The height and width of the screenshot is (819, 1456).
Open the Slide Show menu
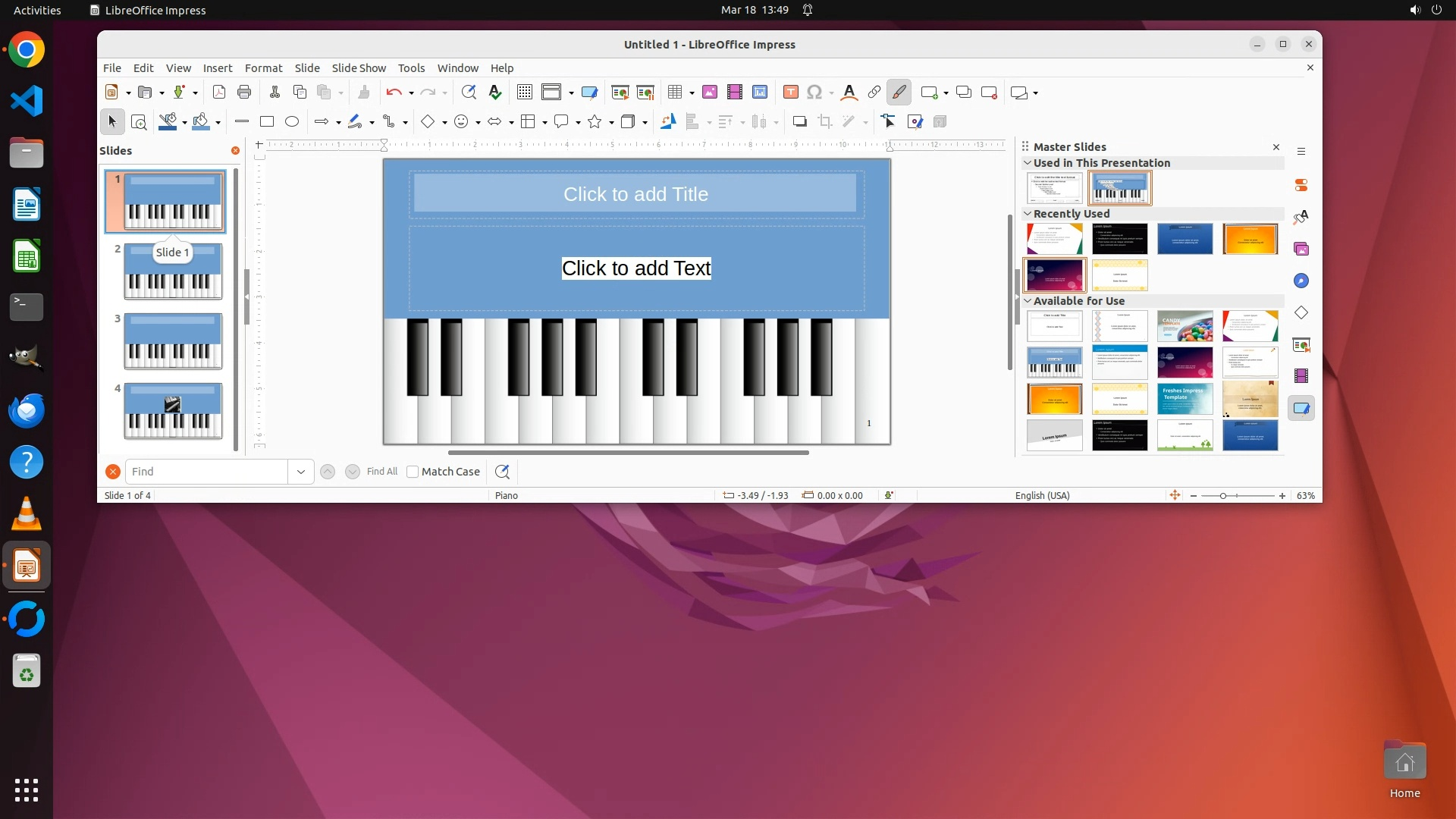(359, 68)
